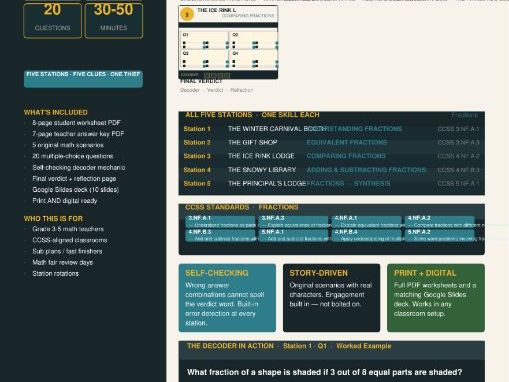
Task: Click the 20 Questions stat box
Action: [x=52, y=20]
